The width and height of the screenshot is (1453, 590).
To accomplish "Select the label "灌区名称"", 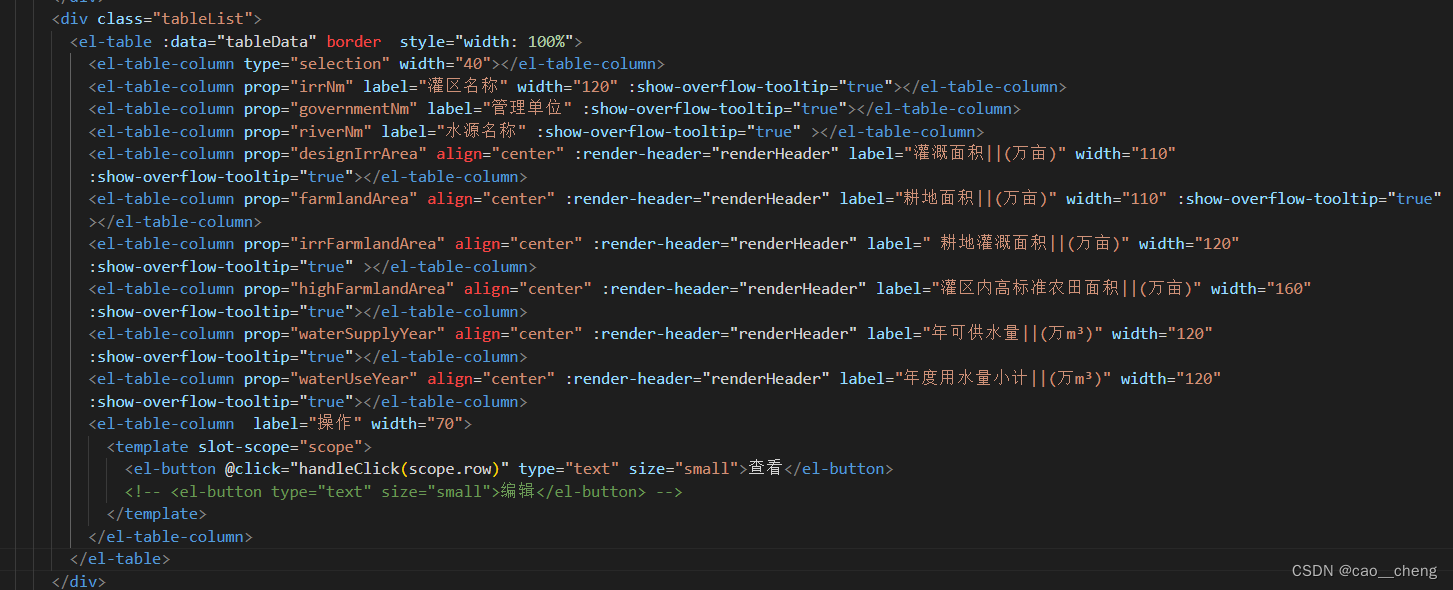I will (x=435, y=86).
